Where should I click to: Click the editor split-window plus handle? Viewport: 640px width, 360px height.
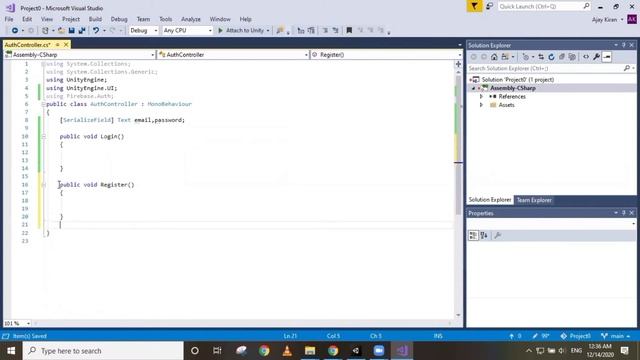[x=458, y=64]
